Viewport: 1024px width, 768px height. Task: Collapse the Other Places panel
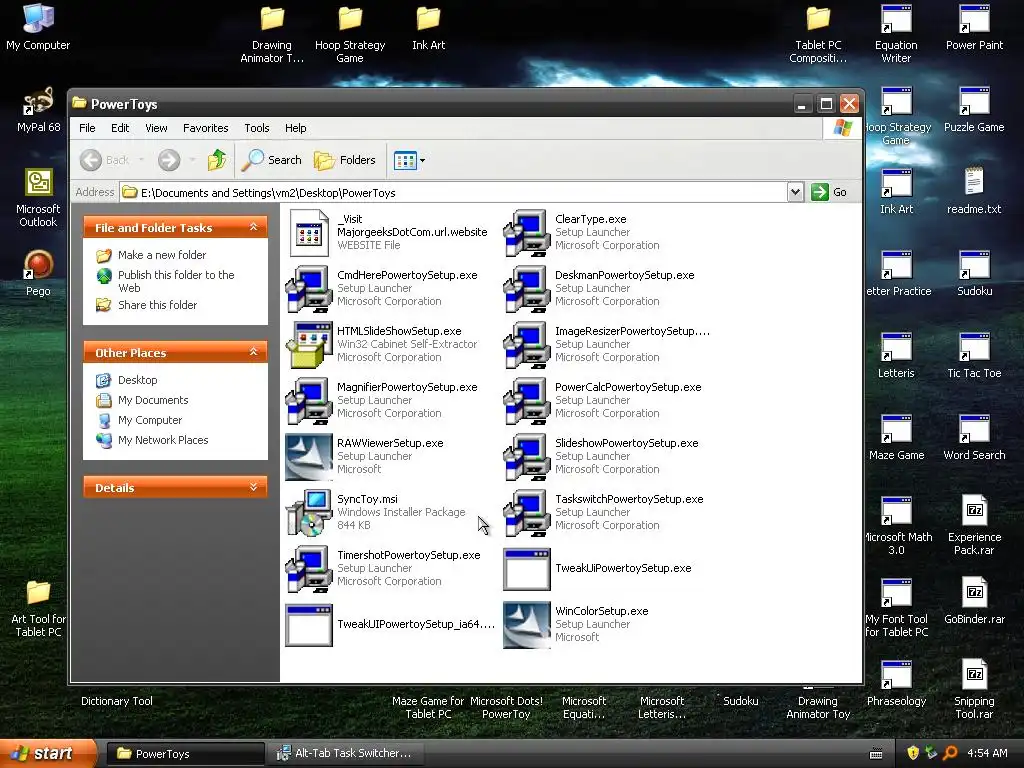tap(253, 353)
